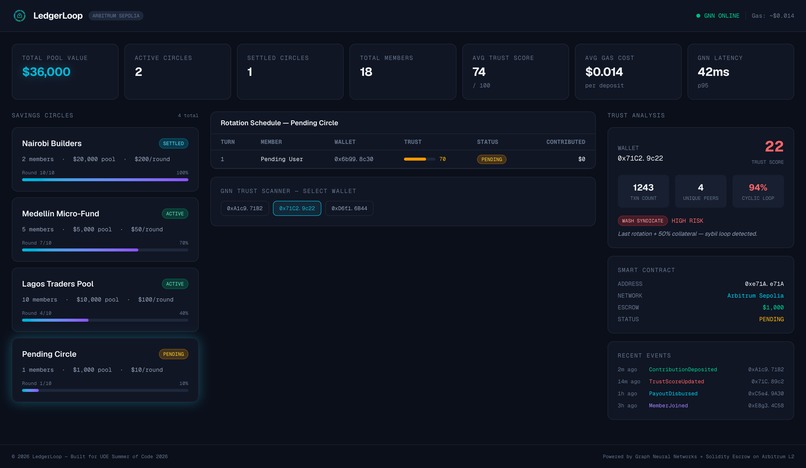This screenshot has height=468, width=806.
Task: Click the green GNN Online status dot
Action: click(x=698, y=16)
